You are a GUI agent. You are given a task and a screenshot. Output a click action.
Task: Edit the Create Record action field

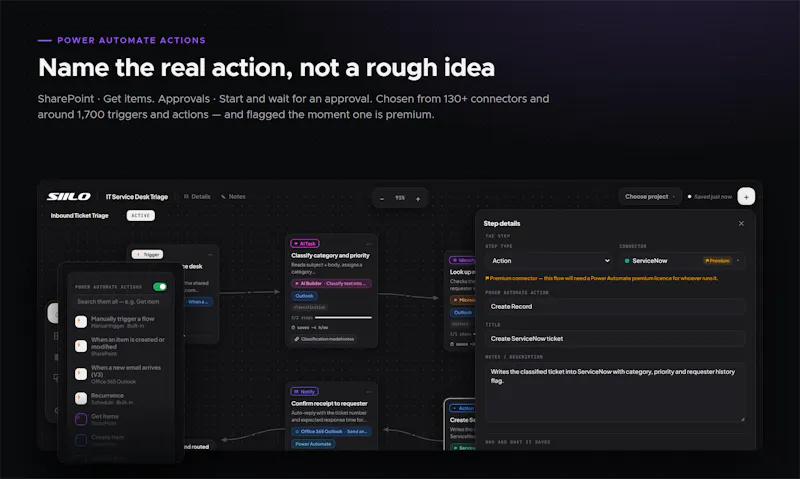point(615,307)
